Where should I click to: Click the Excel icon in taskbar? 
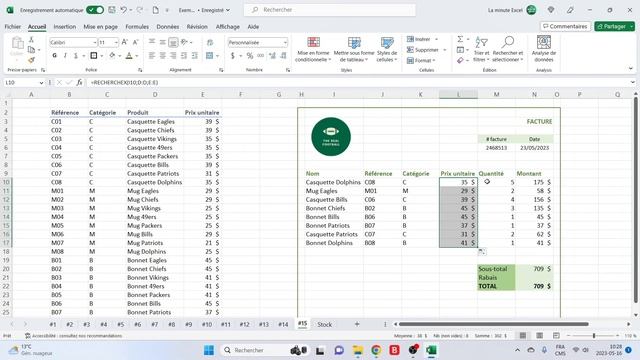tap(431, 350)
